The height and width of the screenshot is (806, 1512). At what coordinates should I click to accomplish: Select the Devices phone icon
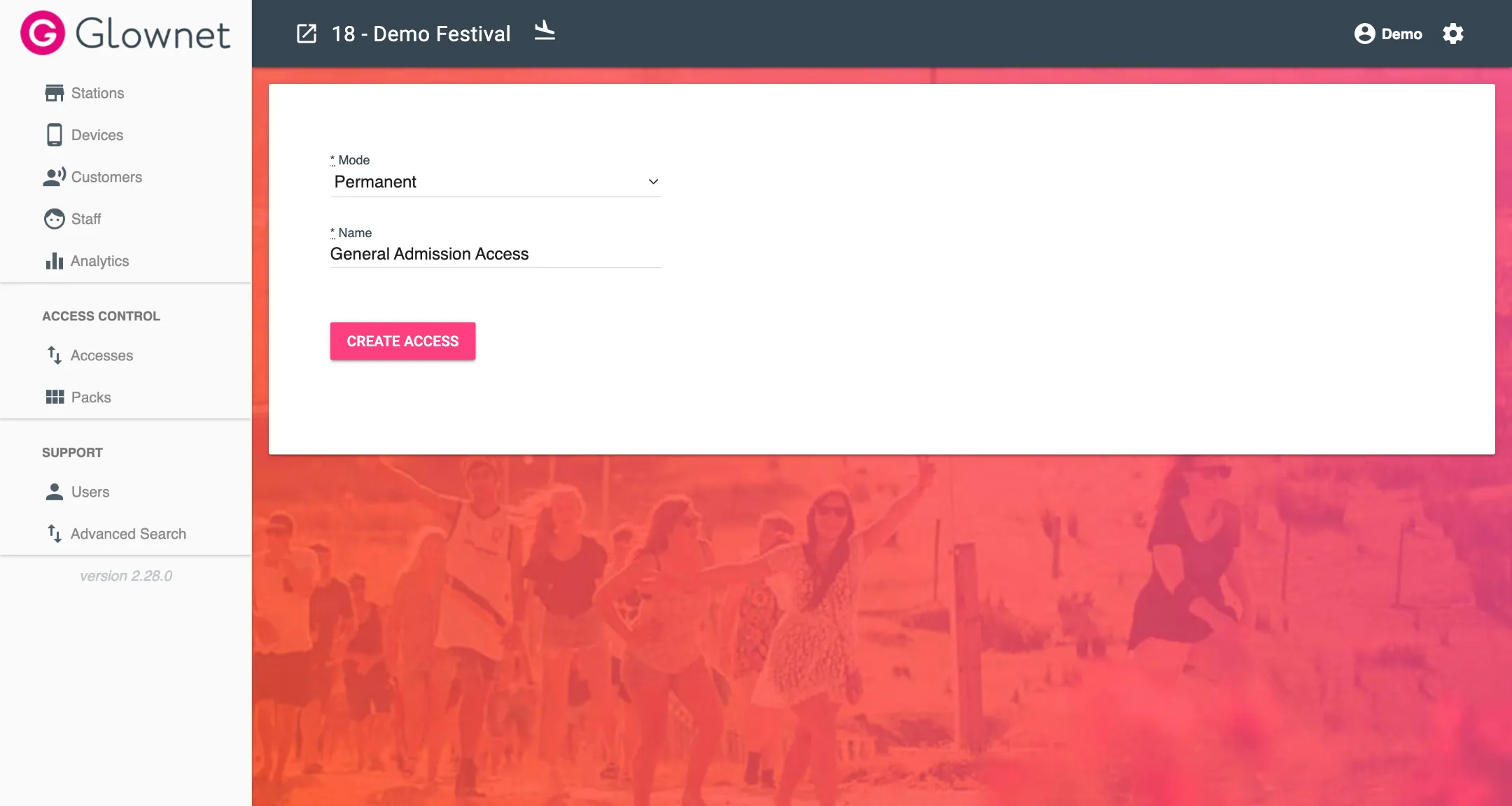coord(55,135)
